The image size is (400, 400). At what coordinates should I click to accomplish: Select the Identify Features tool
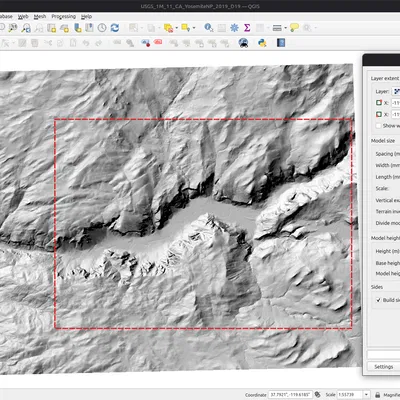[209, 28]
